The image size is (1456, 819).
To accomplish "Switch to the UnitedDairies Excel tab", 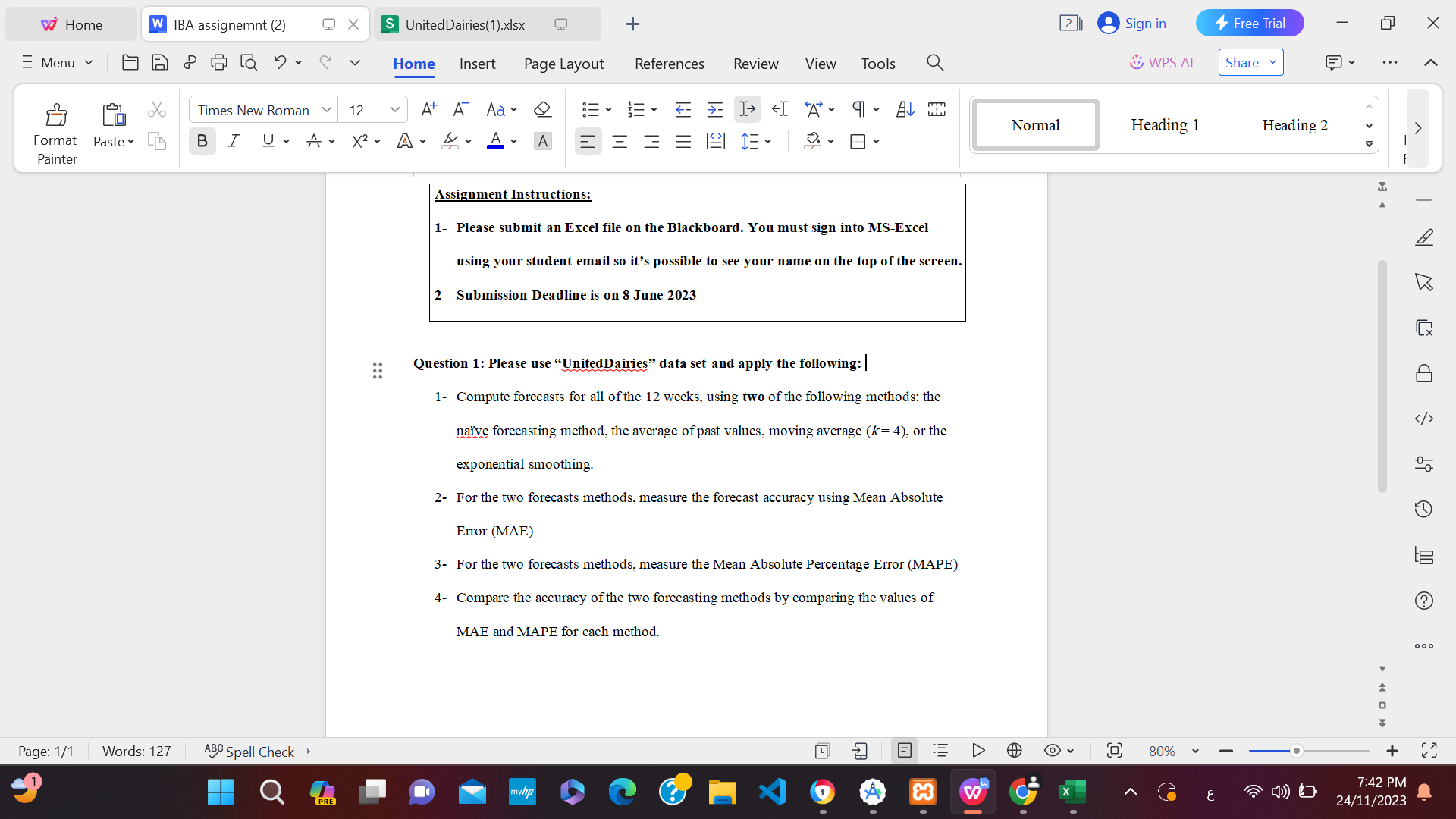I will click(465, 24).
